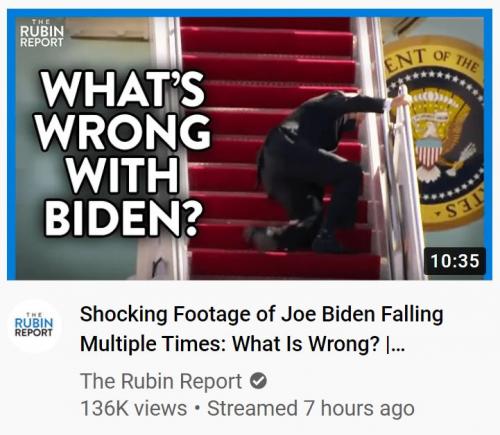Screen dimensions: 500x435
Task: Visit The Rubin Report channel name link
Action: (x=161, y=381)
